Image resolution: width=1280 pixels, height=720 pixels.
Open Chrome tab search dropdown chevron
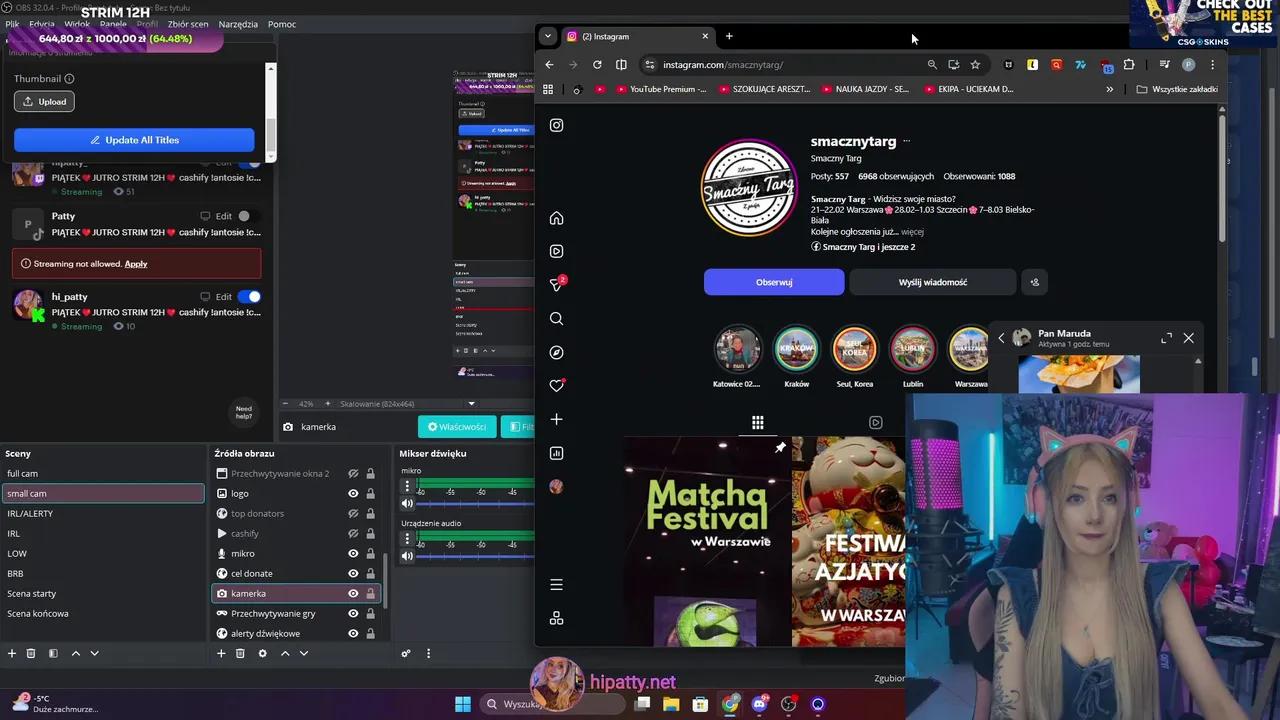[547, 36]
